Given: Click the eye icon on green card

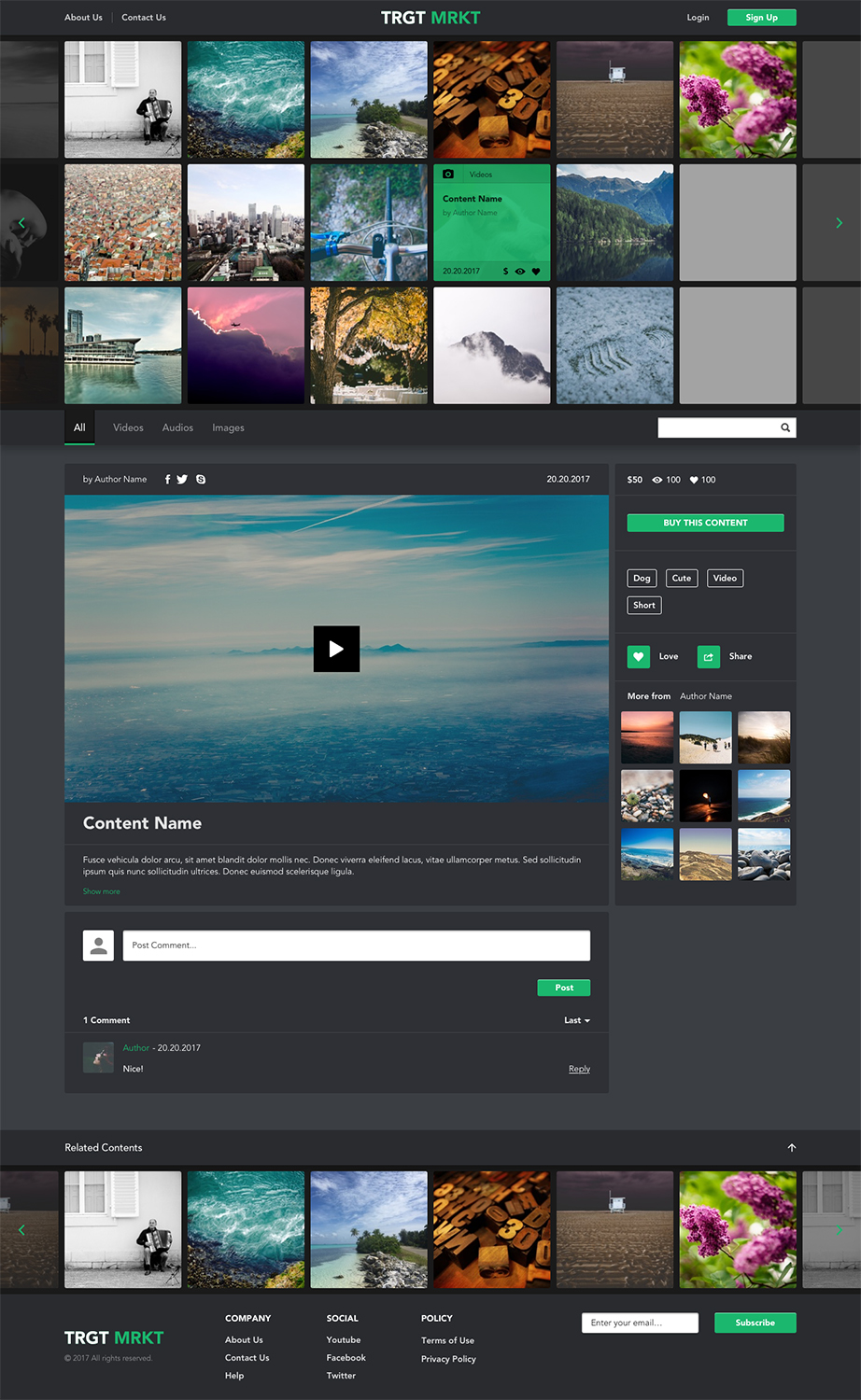Looking at the screenshot, I should coord(520,272).
